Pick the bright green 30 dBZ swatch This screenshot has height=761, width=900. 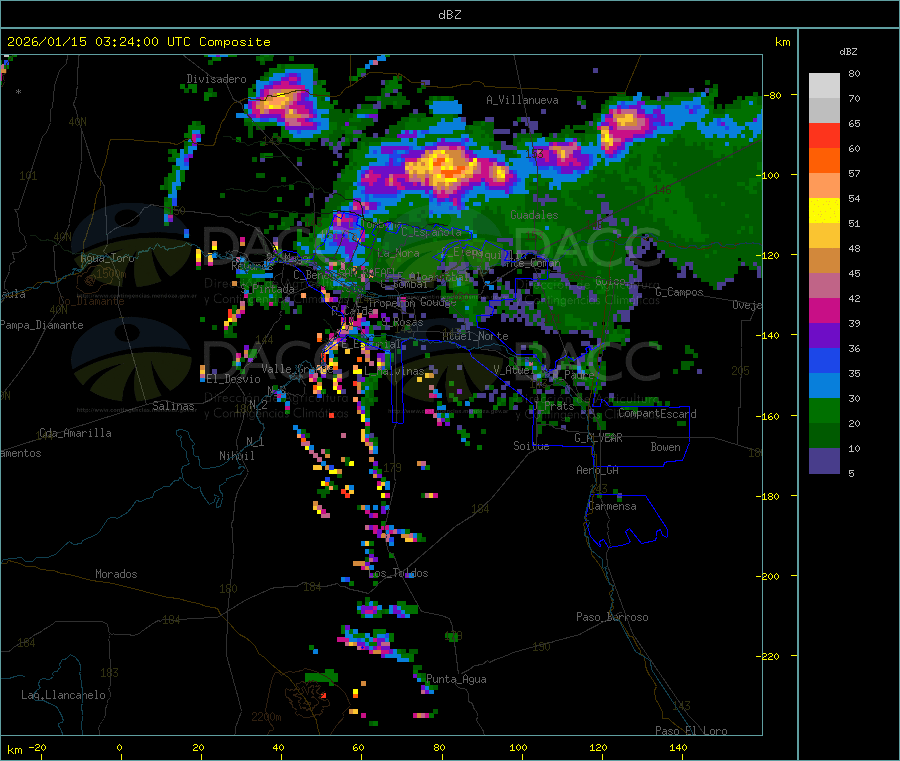824,410
